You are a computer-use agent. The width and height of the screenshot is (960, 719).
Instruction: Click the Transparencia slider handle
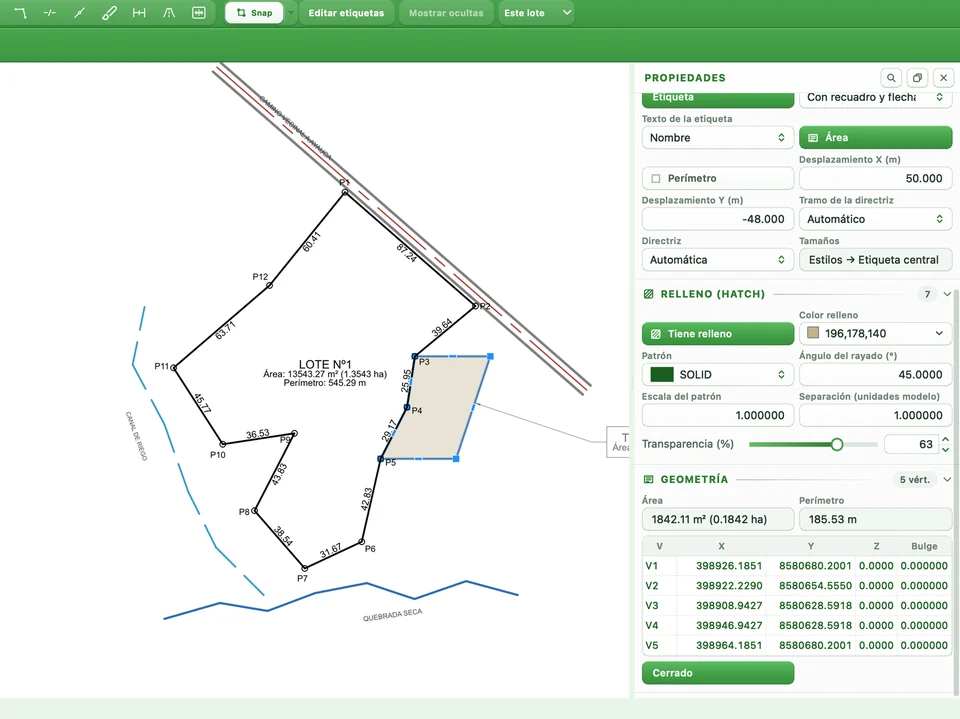837,445
